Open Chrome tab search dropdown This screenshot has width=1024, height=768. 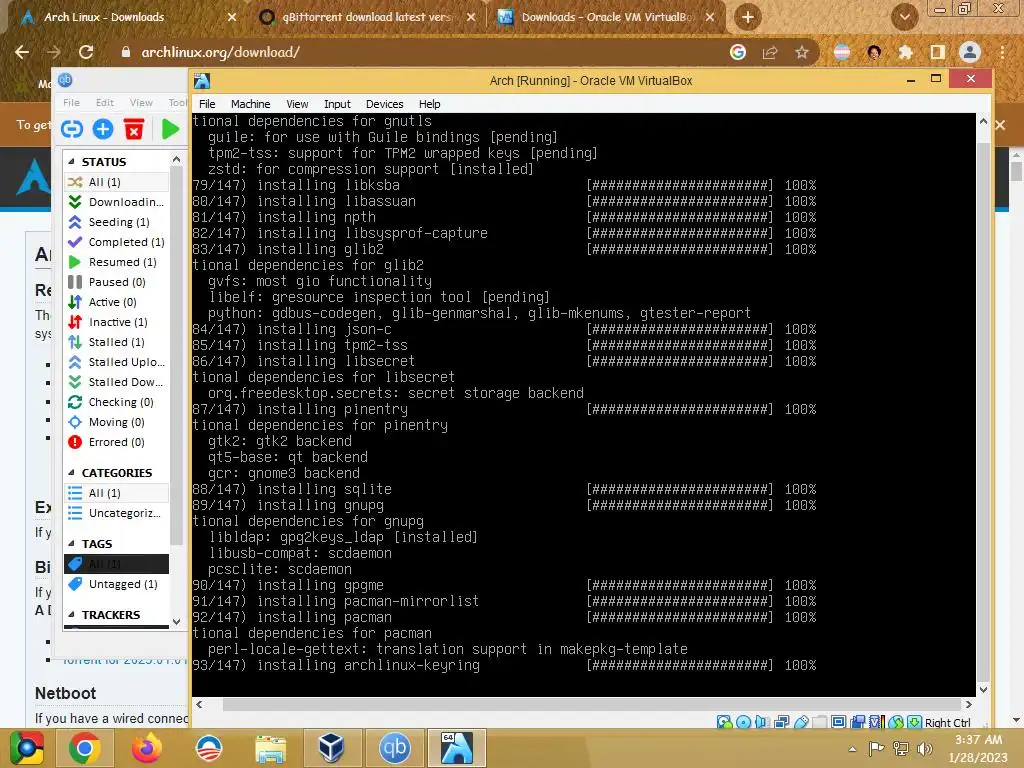point(905,17)
